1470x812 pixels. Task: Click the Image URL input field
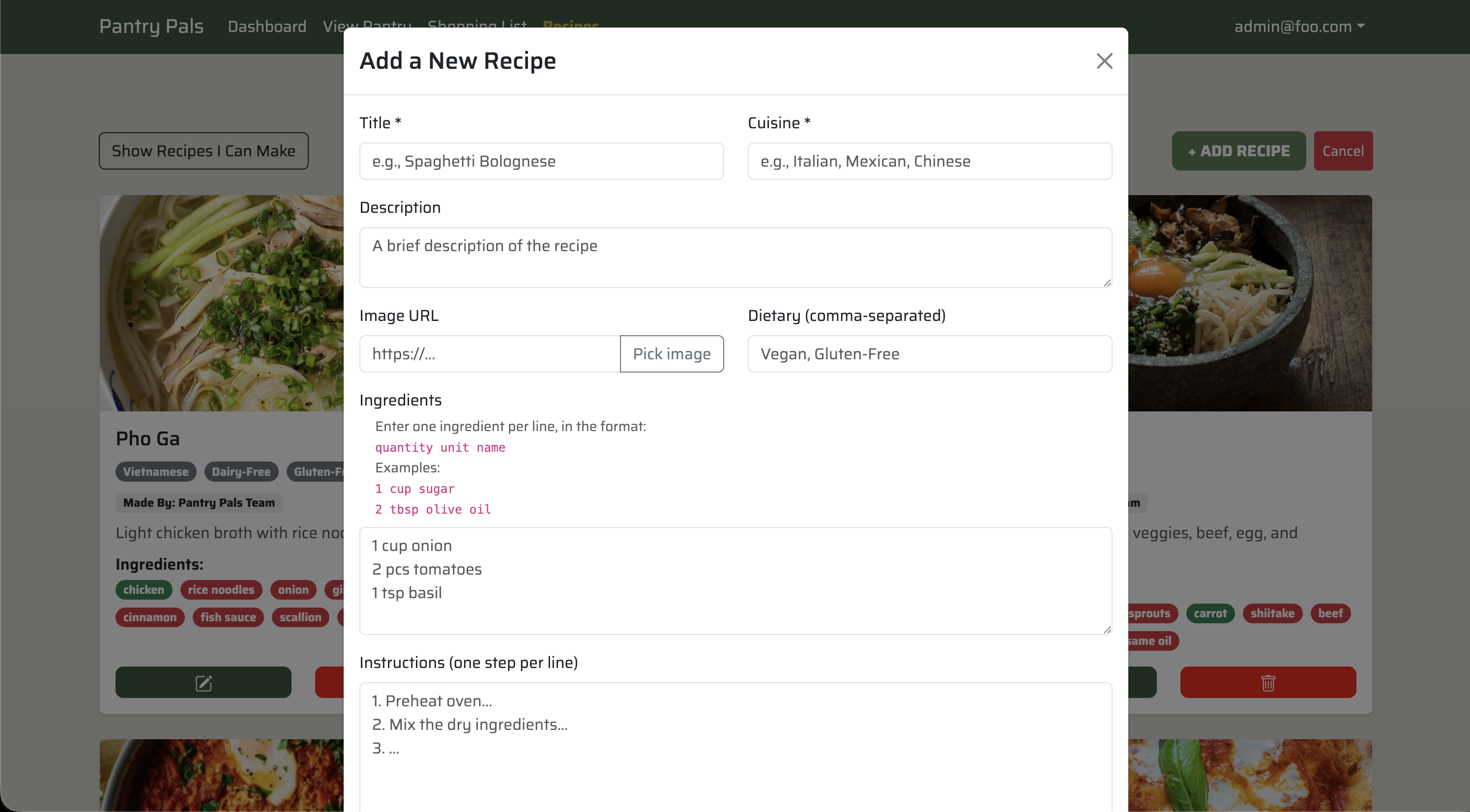(489, 354)
